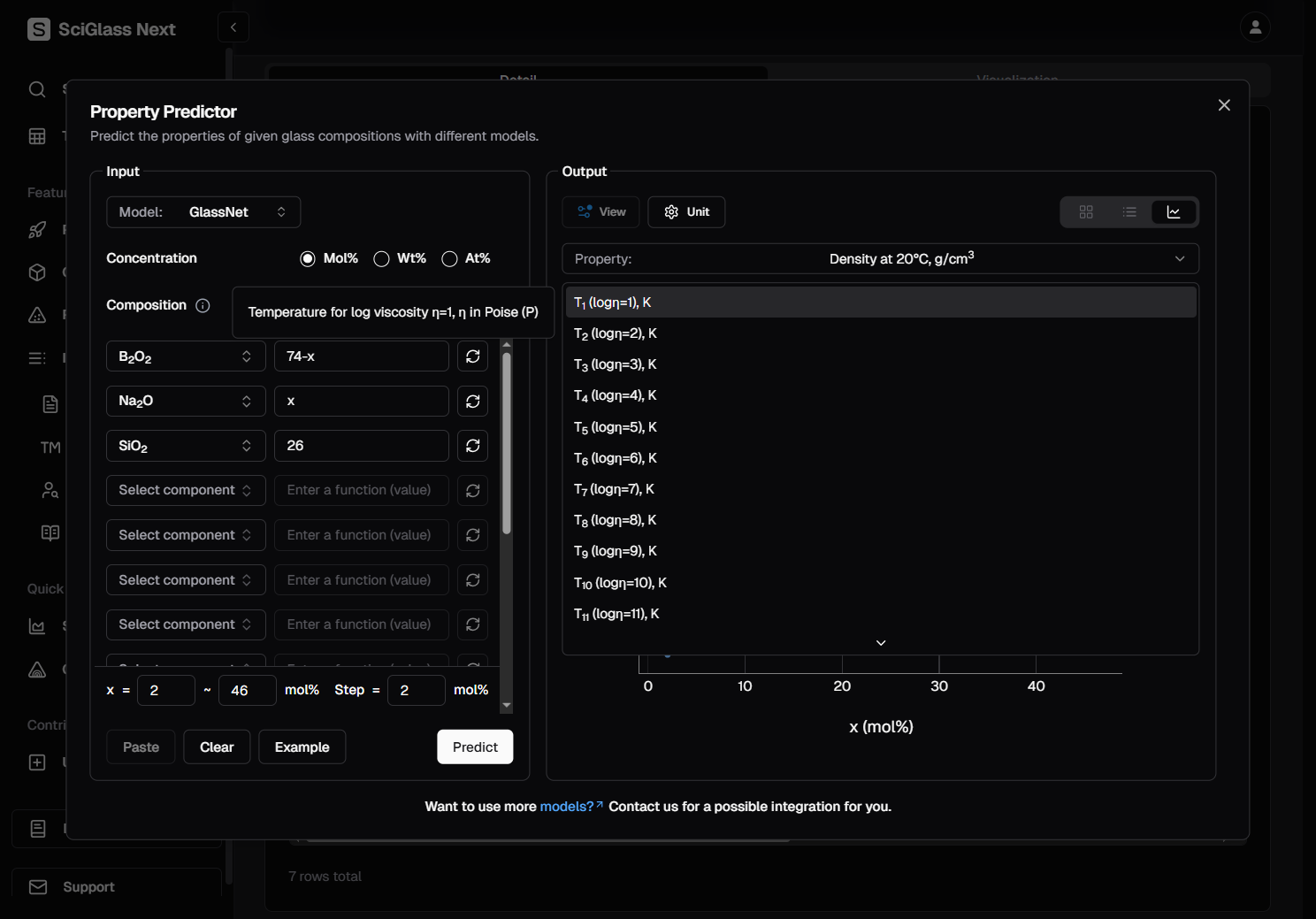Choose T5 (logη=5), K from list
Image resolution: width=1316 pixels, height=919 pixels.
point(616,427)
